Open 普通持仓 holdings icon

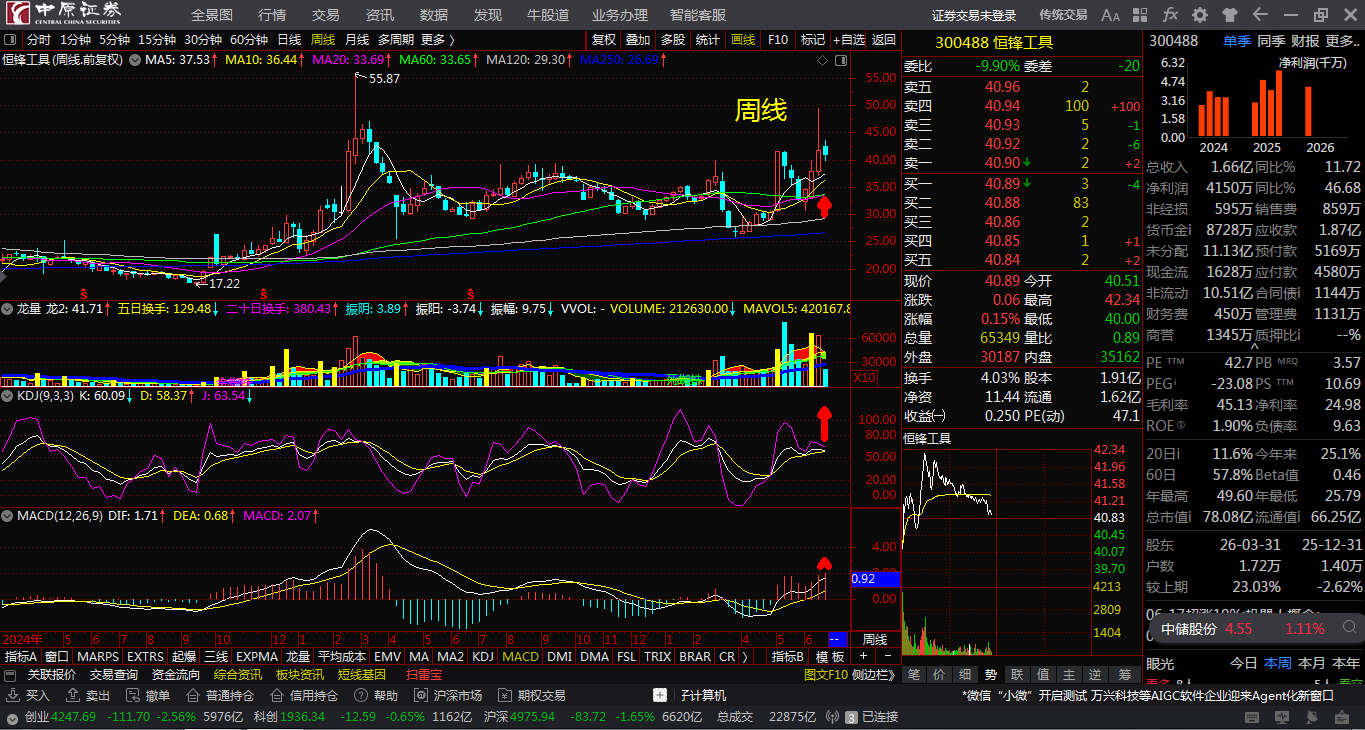193,696
